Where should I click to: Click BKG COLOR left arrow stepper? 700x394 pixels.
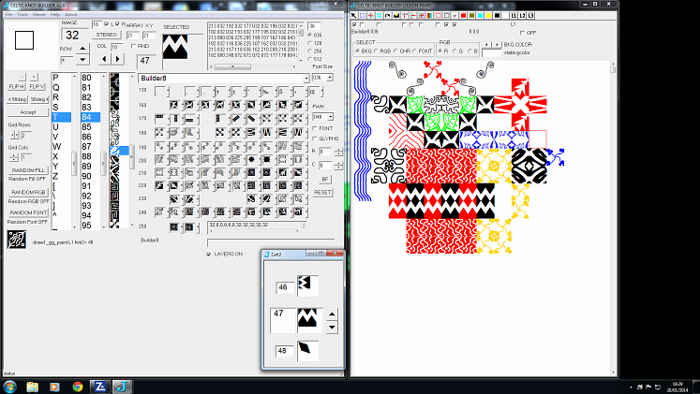click(x=487, y=45)
